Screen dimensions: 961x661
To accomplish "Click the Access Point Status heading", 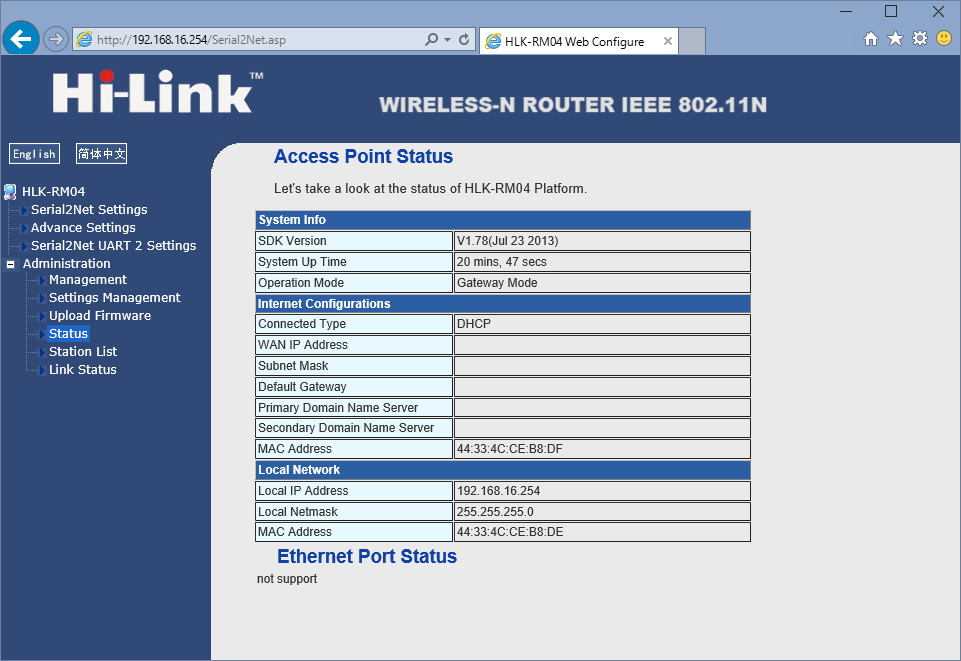I will point(363,156).
